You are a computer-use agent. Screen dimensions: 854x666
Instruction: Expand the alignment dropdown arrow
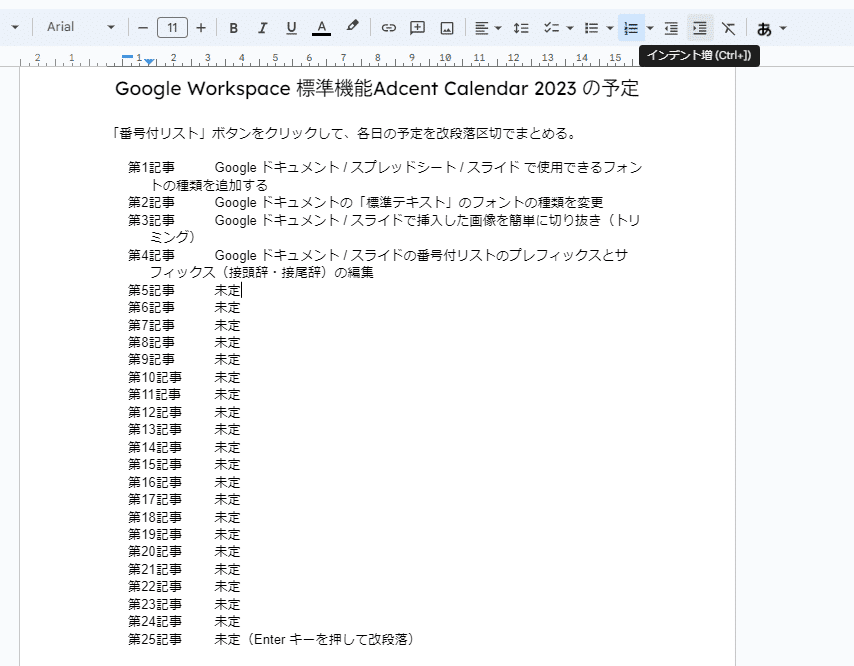[x=498, y=28]
